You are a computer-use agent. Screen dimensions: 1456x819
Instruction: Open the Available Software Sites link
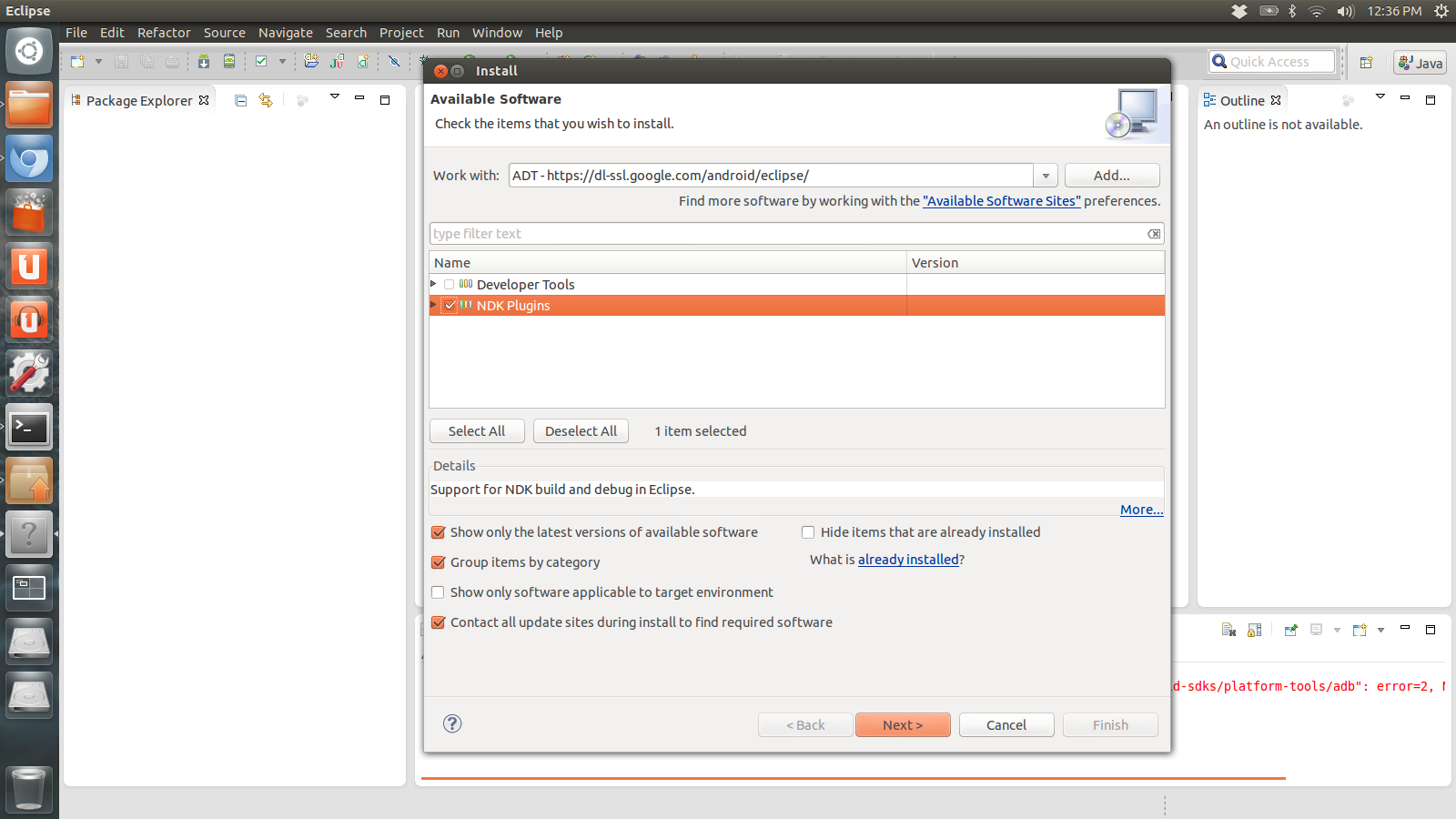click(1002, 201)
